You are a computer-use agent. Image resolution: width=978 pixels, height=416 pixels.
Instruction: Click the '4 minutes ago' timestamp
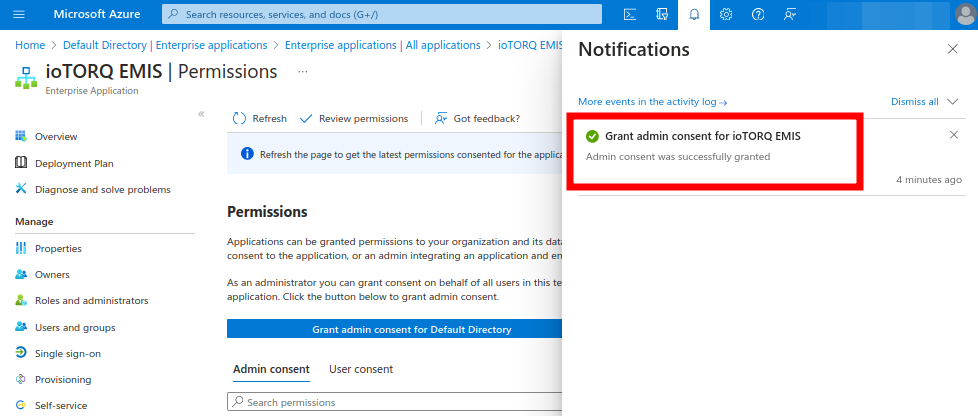tap(929, 180)
